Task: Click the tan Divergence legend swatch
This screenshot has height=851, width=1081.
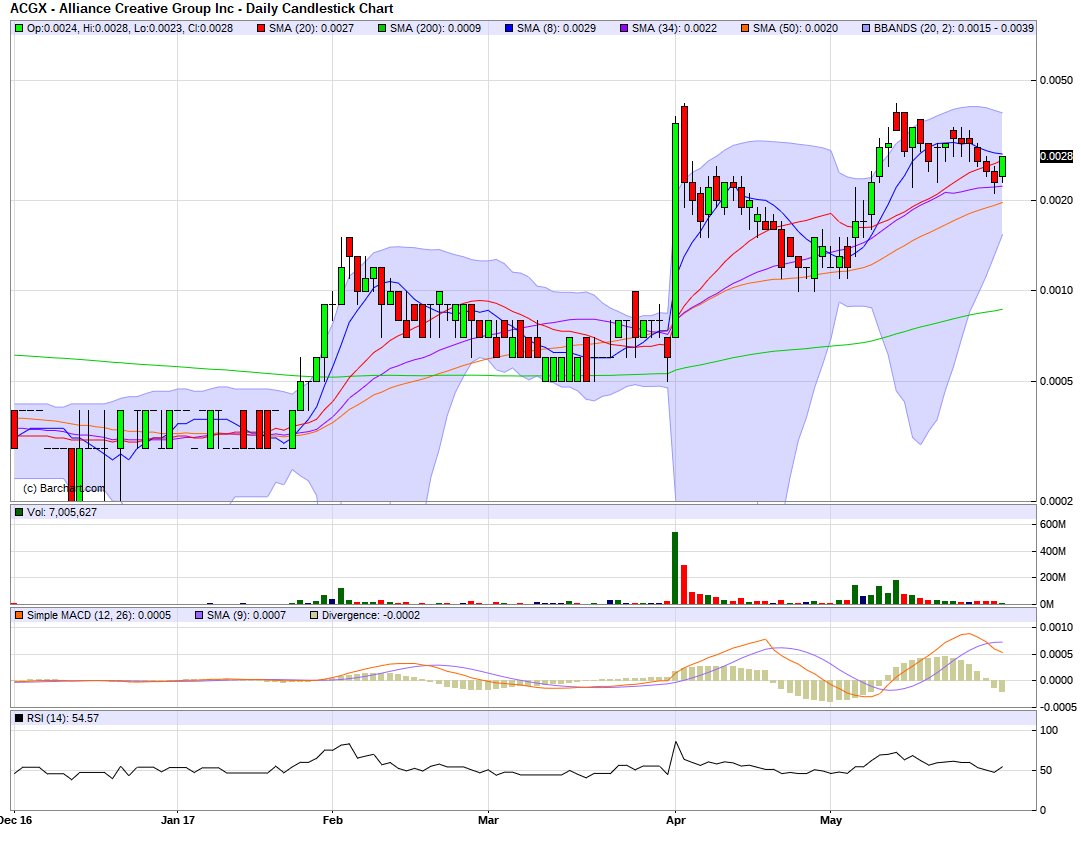Action: (x=314, y=615)
